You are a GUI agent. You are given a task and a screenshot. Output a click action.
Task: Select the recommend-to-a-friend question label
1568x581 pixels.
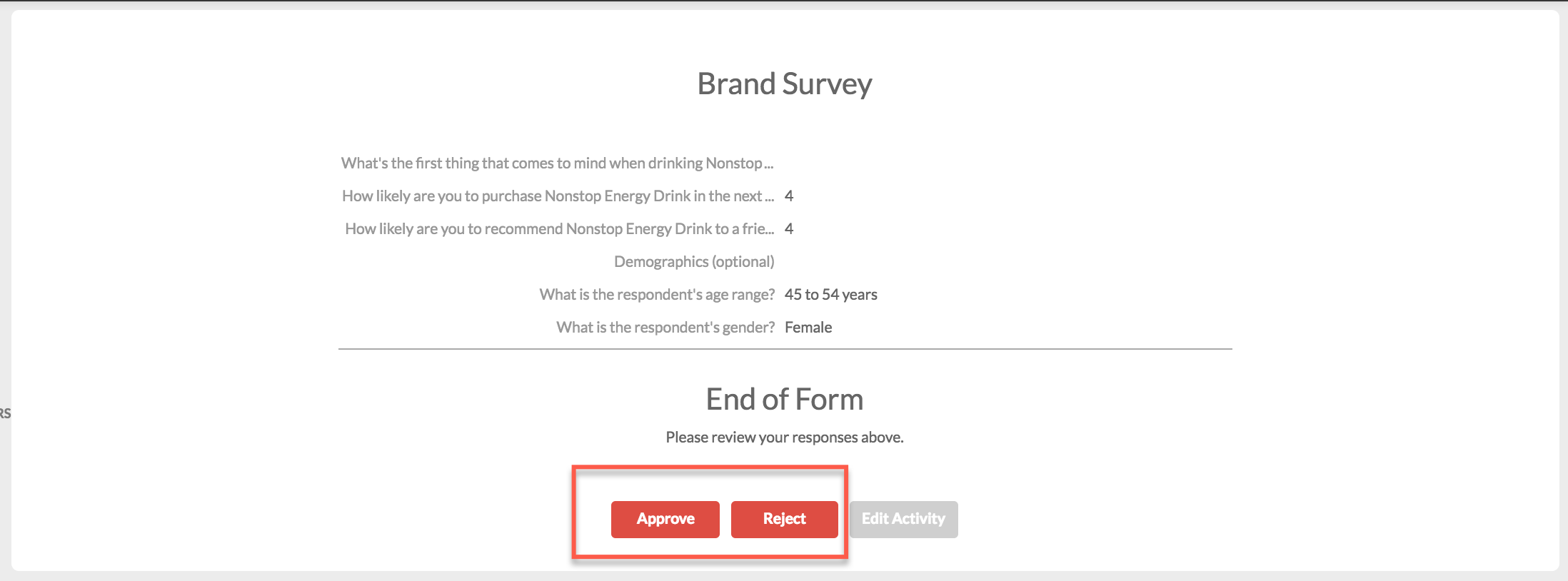coord(559,229)
